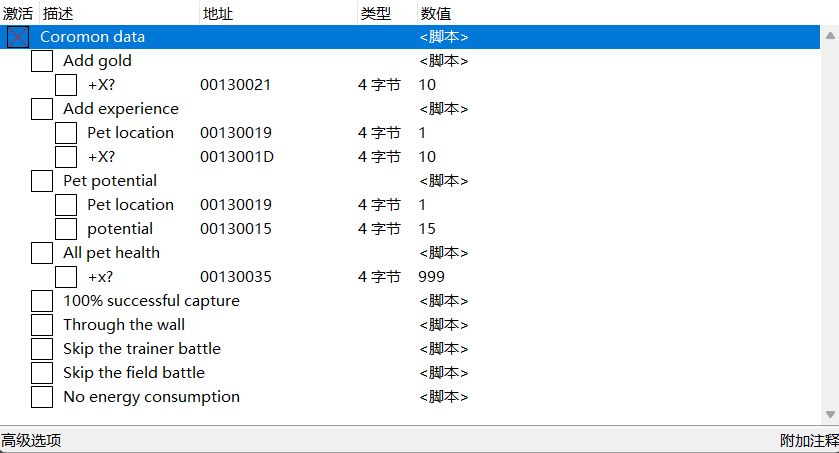This screenshot has height=453, width=839.
Task: Activate the Add experience checkbox
Action: click(42, 109)
